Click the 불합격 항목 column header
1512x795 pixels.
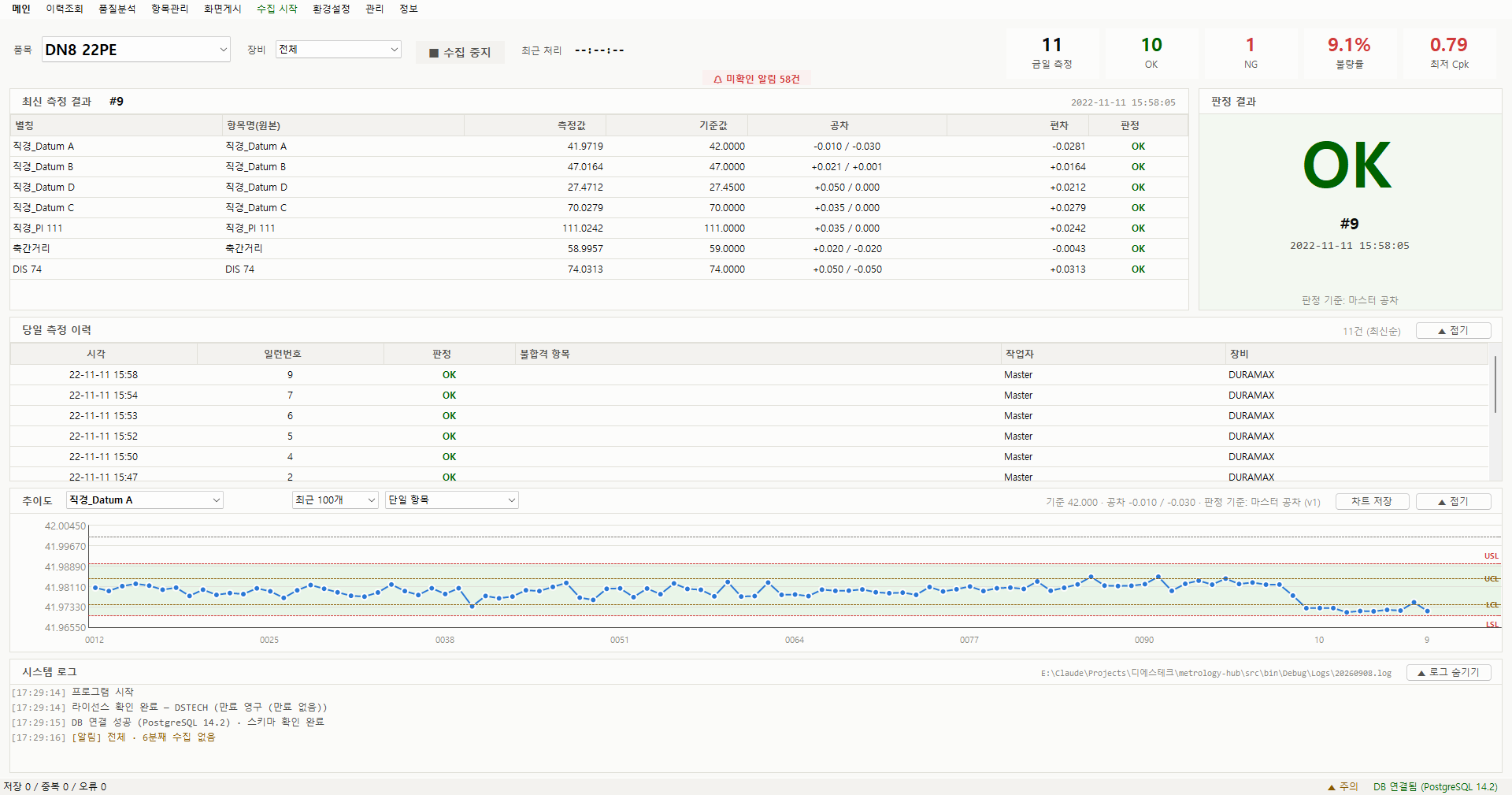click(x=758, y=355)
